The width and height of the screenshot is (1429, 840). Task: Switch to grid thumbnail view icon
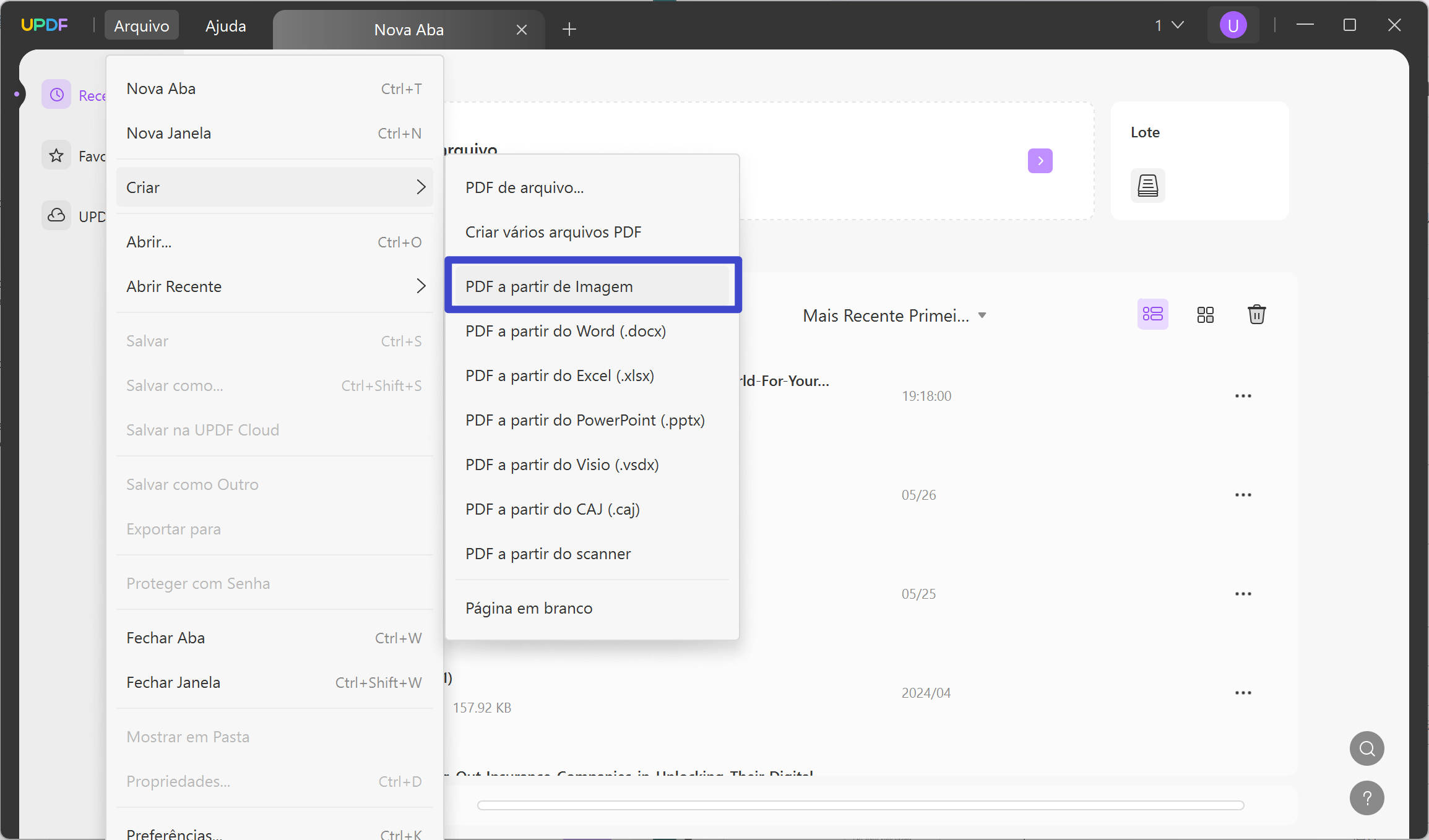1205,315
